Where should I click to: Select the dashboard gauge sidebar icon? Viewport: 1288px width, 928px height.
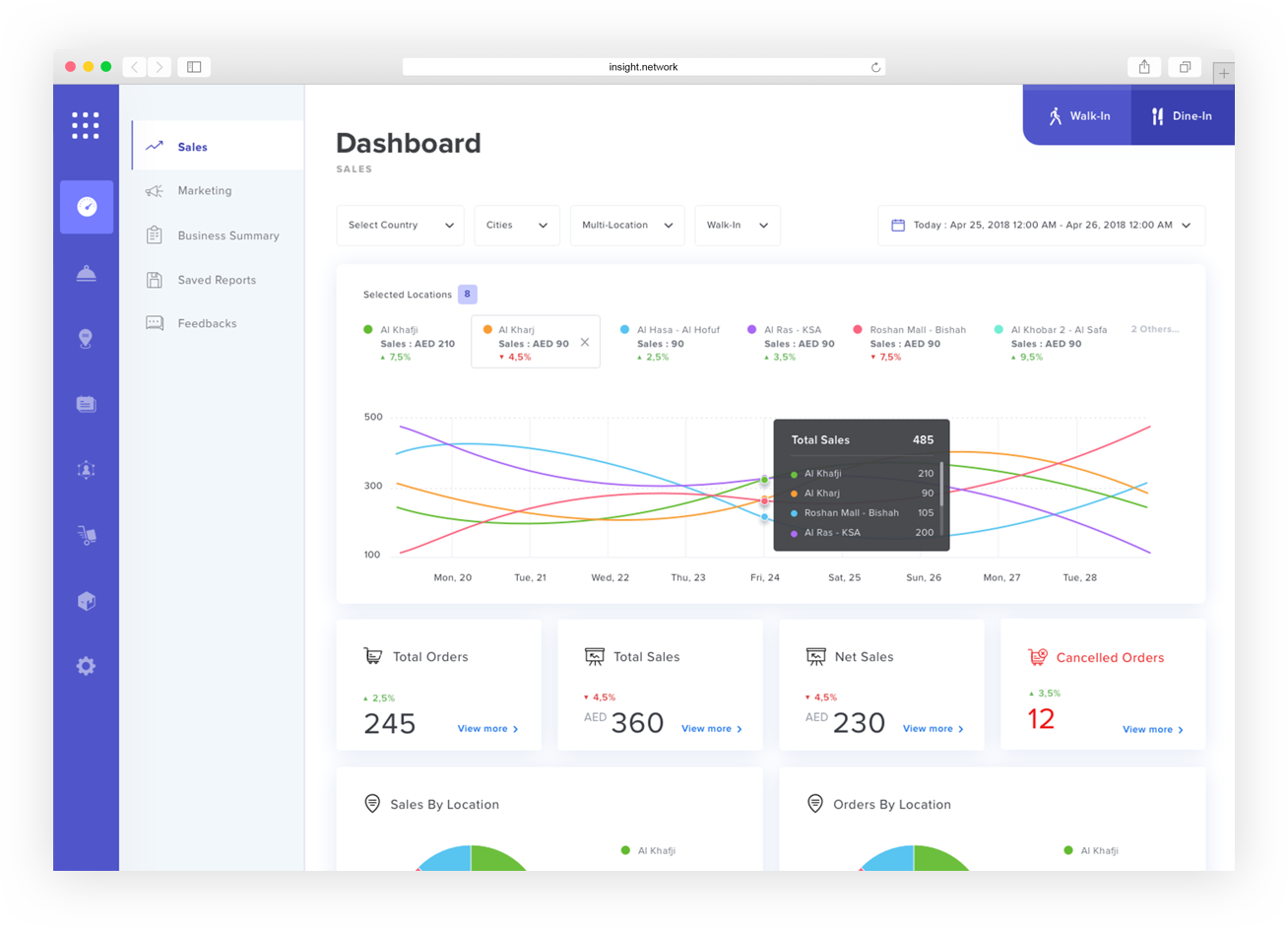pos(87,207)
